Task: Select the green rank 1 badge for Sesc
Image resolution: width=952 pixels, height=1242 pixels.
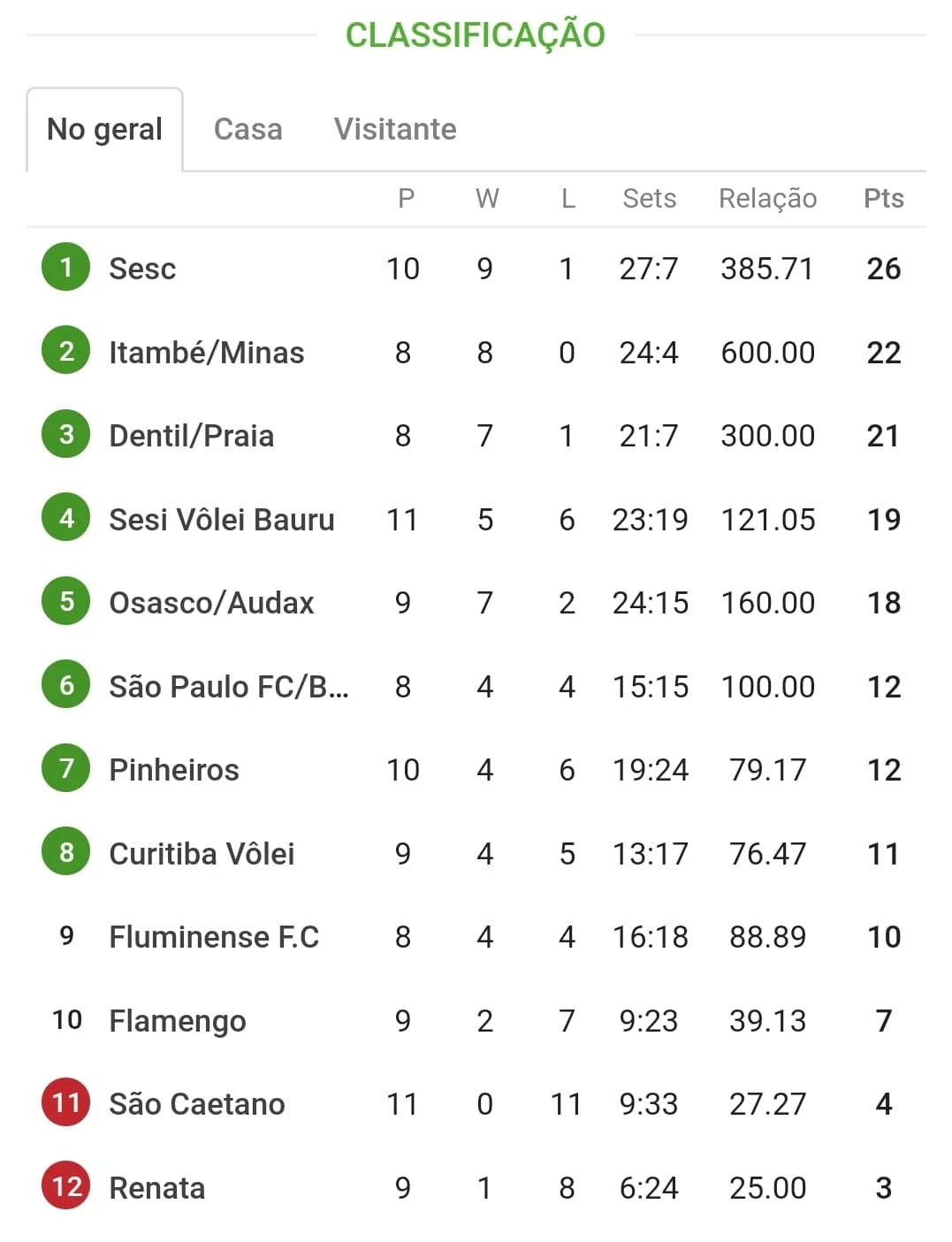Action: pos(66,267)
